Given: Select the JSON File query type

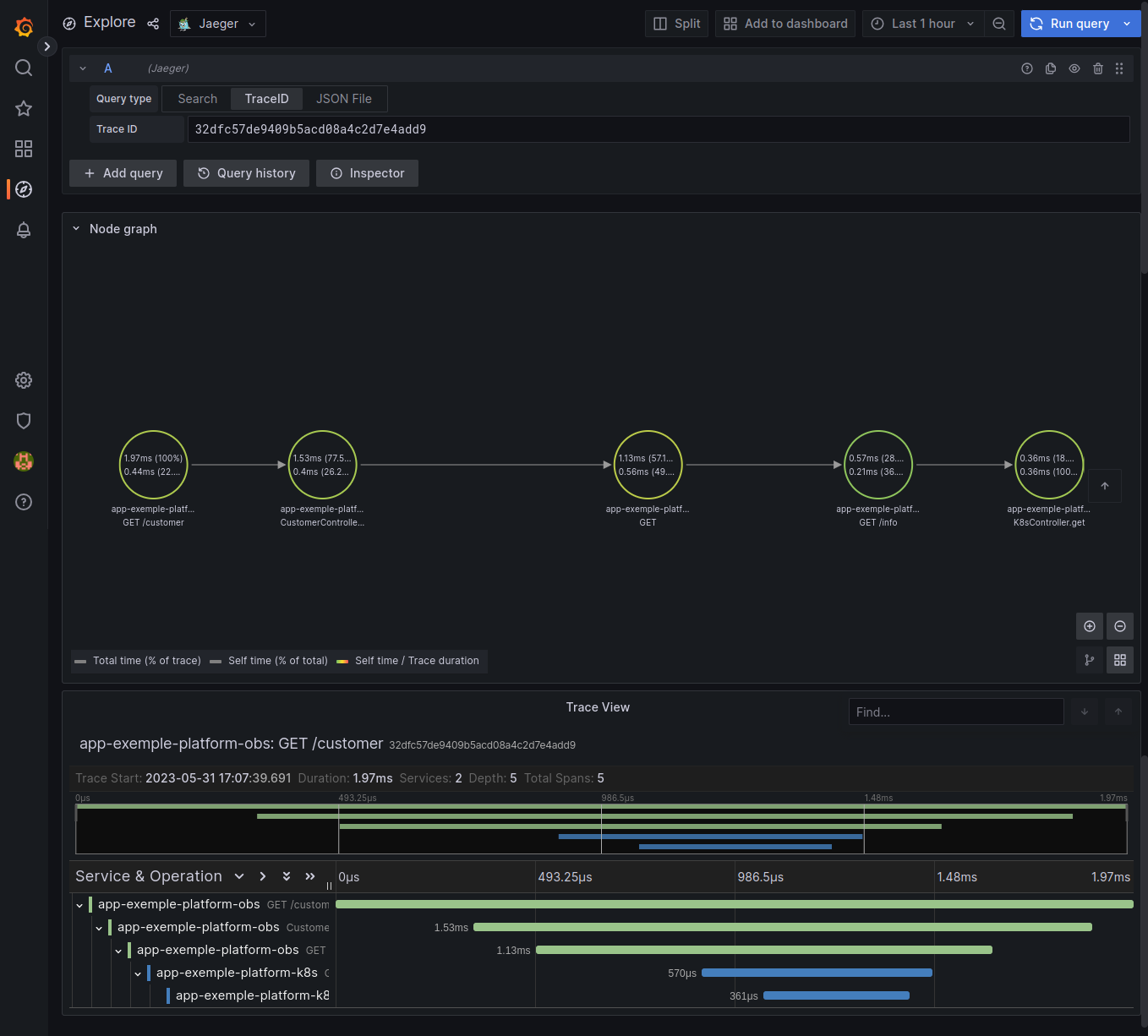Looking at the screenshot, I should point(343,99).
